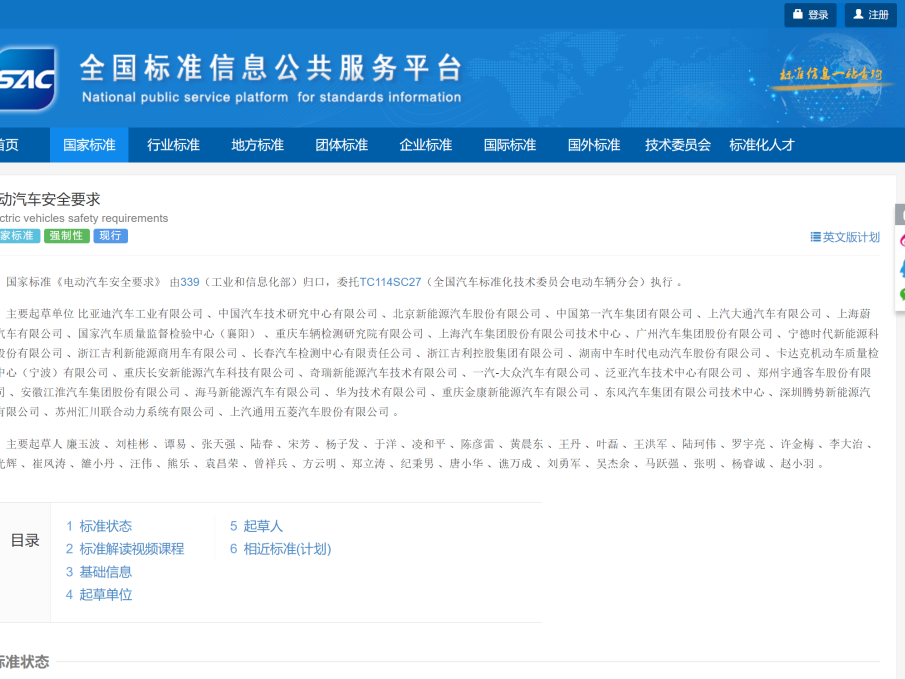905x679 pixels.
Task: Switch to the 行业标准 navigation tab
Action: point(173,145)
